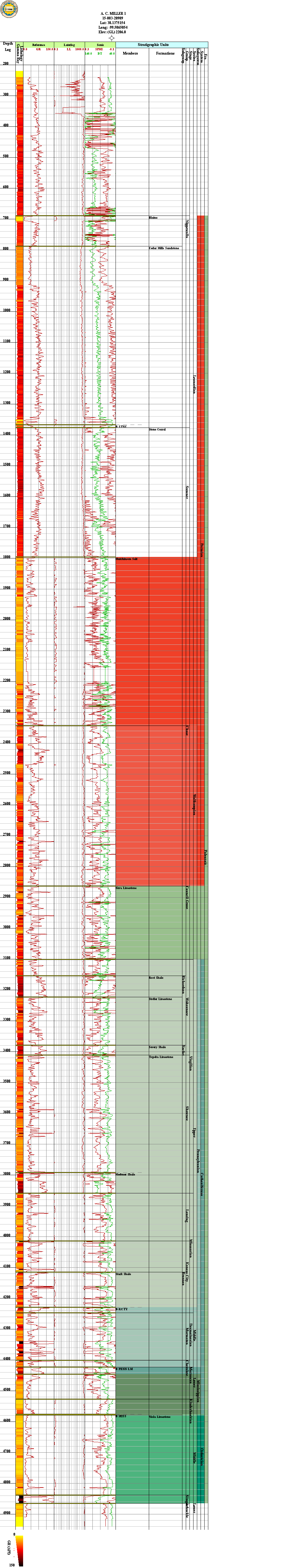Click the 'Nippewalla' group label
285x1568 pixels.
click(188, 228)
